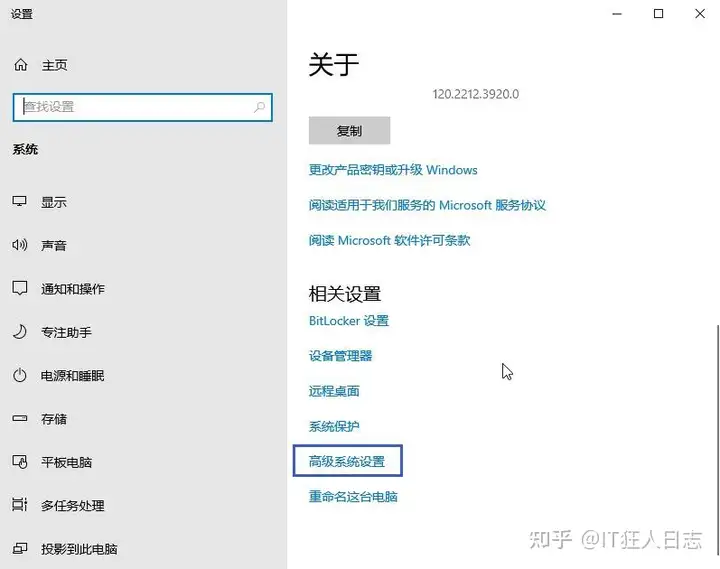Select 平板电脑 in the sidebar

tap(67, 462)
